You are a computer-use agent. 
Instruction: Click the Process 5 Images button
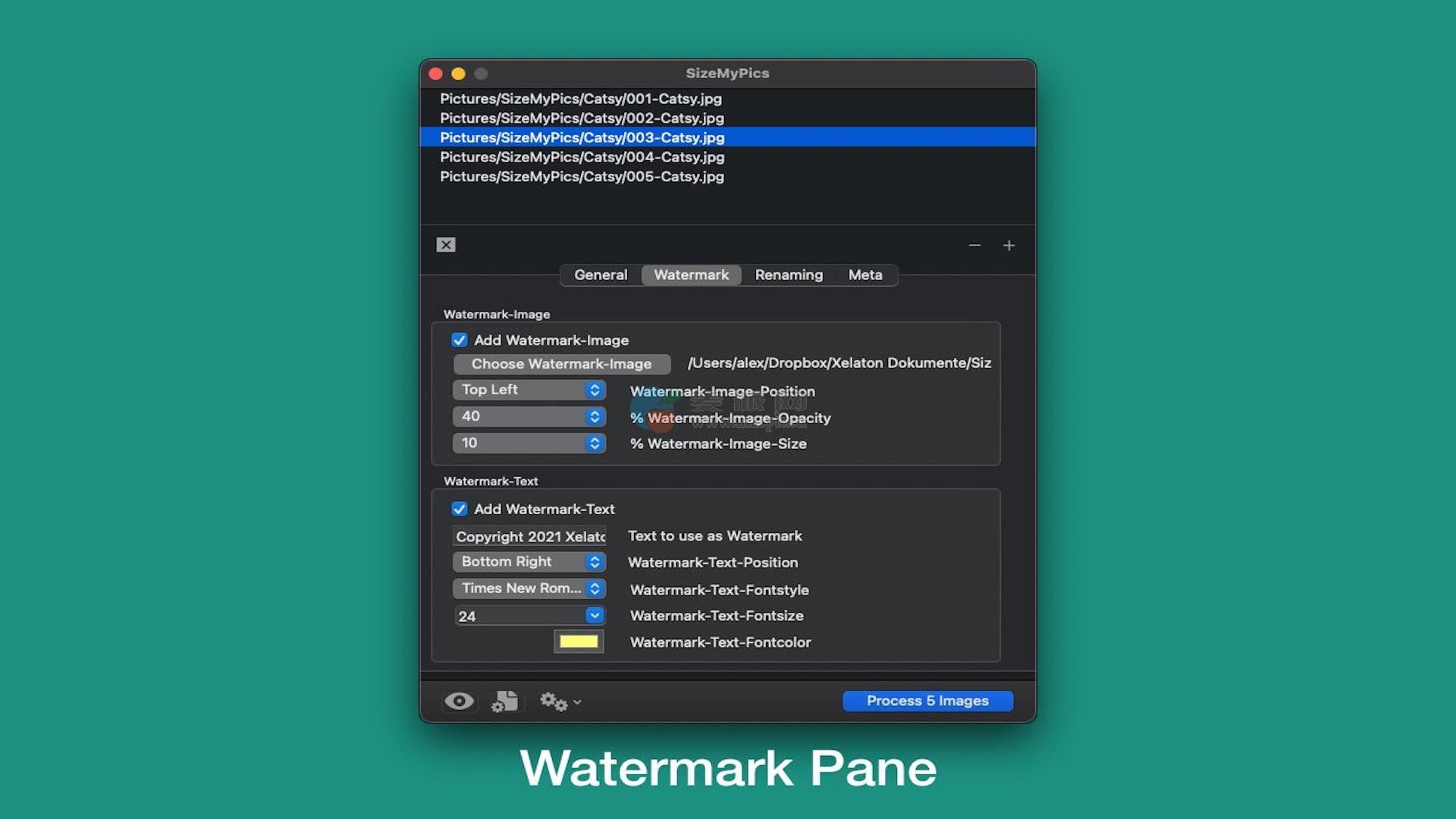pyautogui.click(x=927, y=701)
